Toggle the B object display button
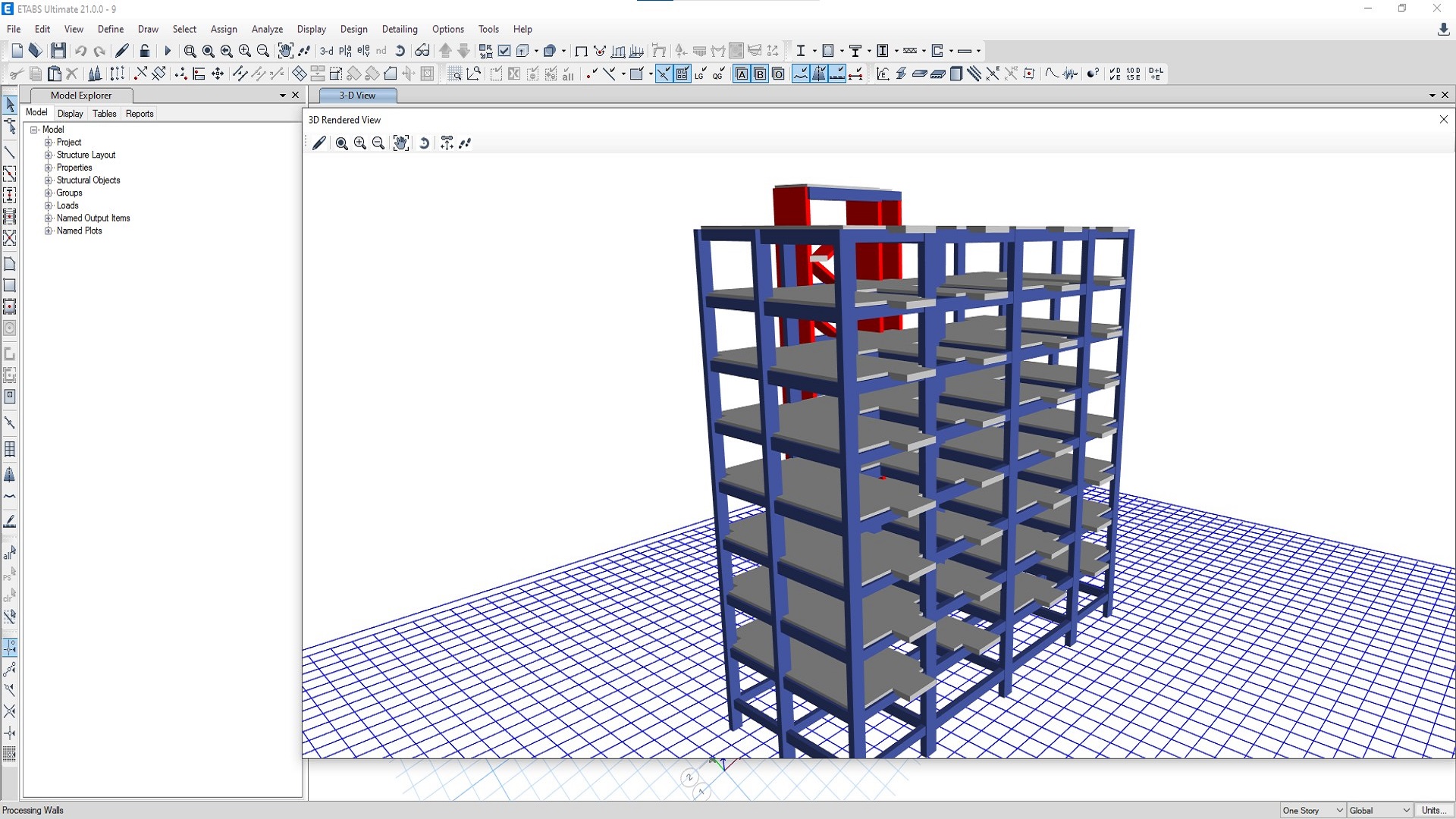Screen dimensions: 1456x819 point(760,74)
